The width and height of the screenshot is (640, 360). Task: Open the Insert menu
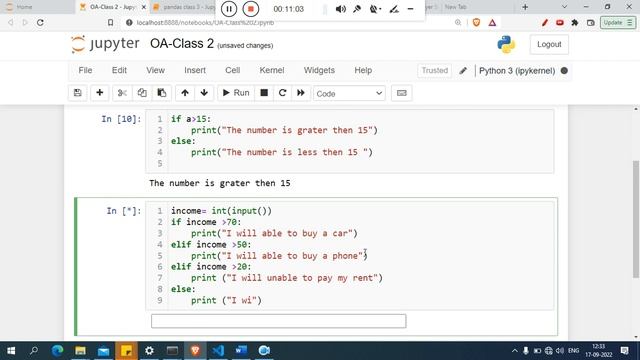pyautogui.click(x=195, y=70)
